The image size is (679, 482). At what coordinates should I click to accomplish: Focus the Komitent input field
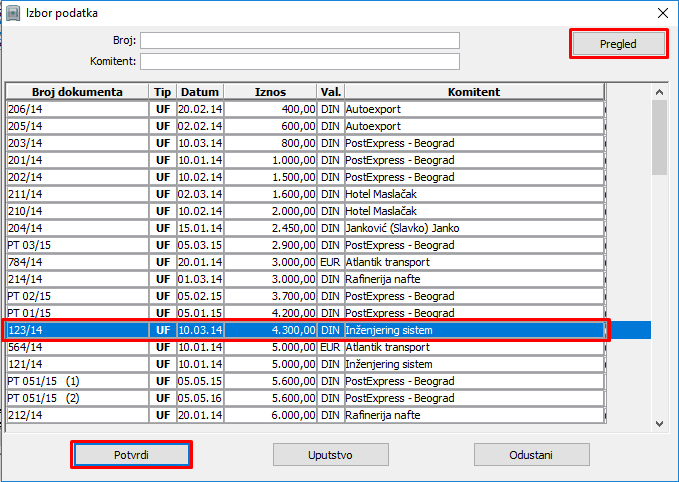(x=300, y=61)
